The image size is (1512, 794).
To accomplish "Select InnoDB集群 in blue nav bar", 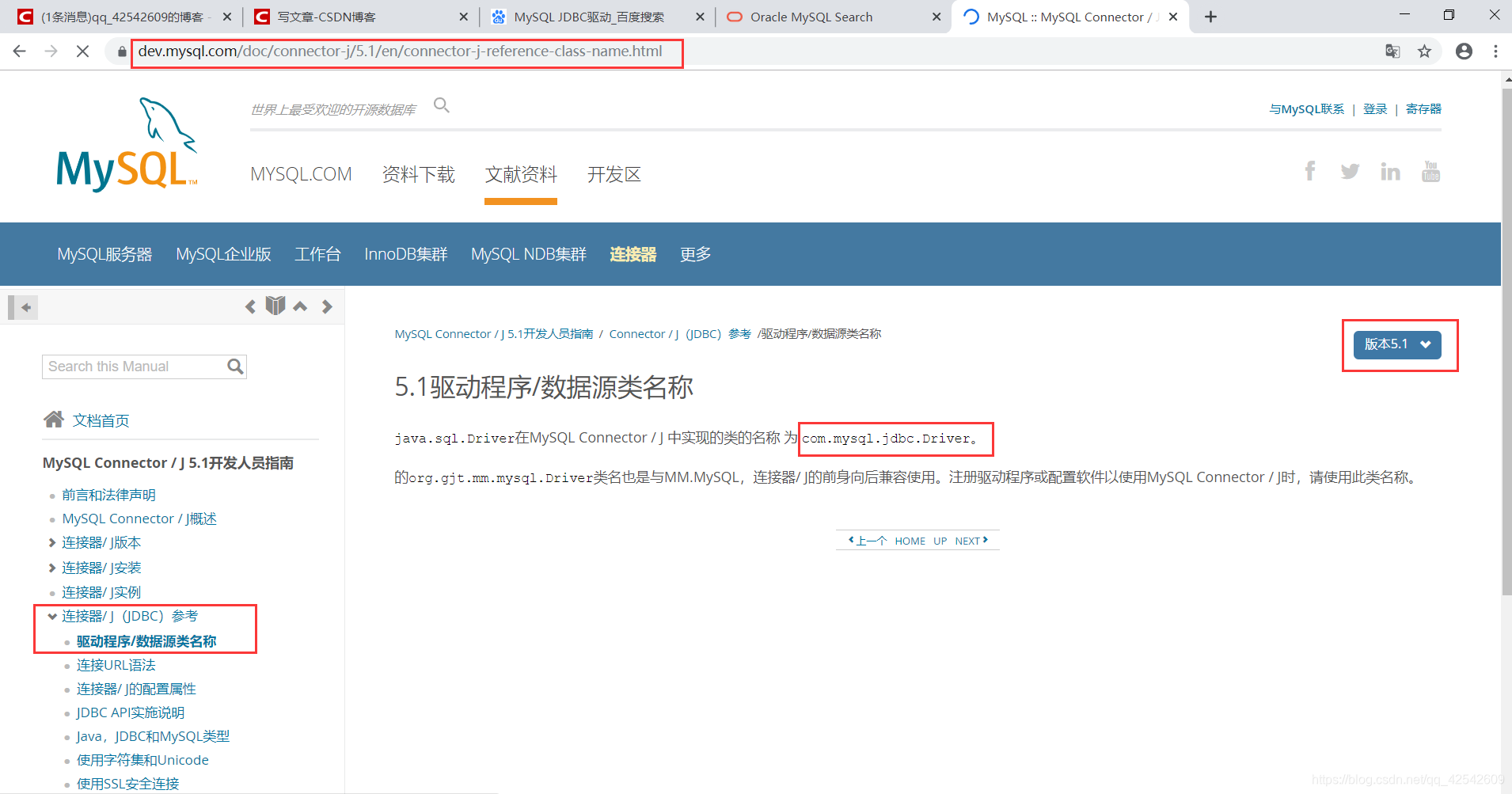I will click(x=406, y=254).
